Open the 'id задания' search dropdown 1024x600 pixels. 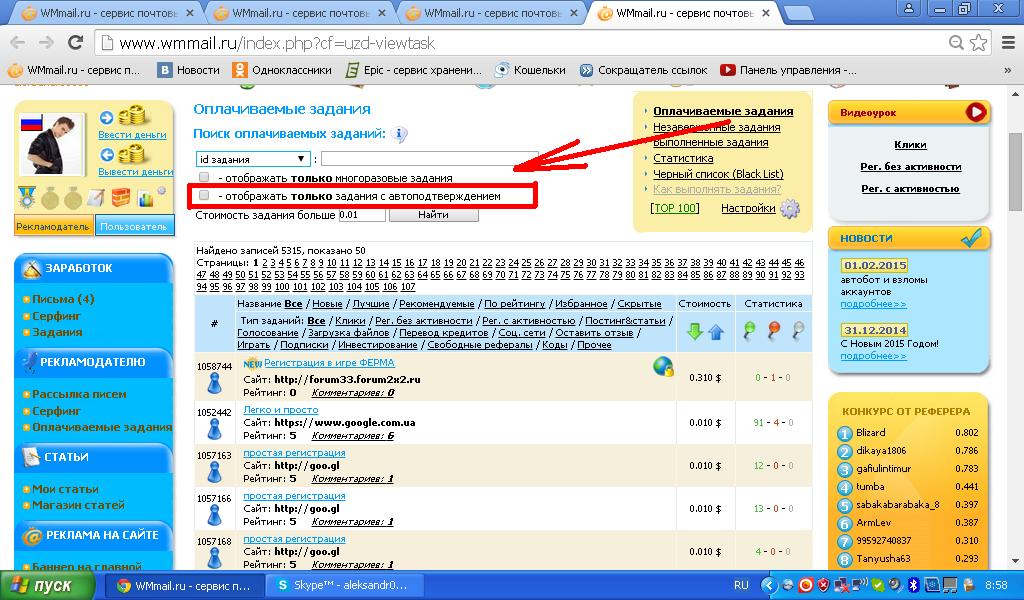tap(254, 159)
